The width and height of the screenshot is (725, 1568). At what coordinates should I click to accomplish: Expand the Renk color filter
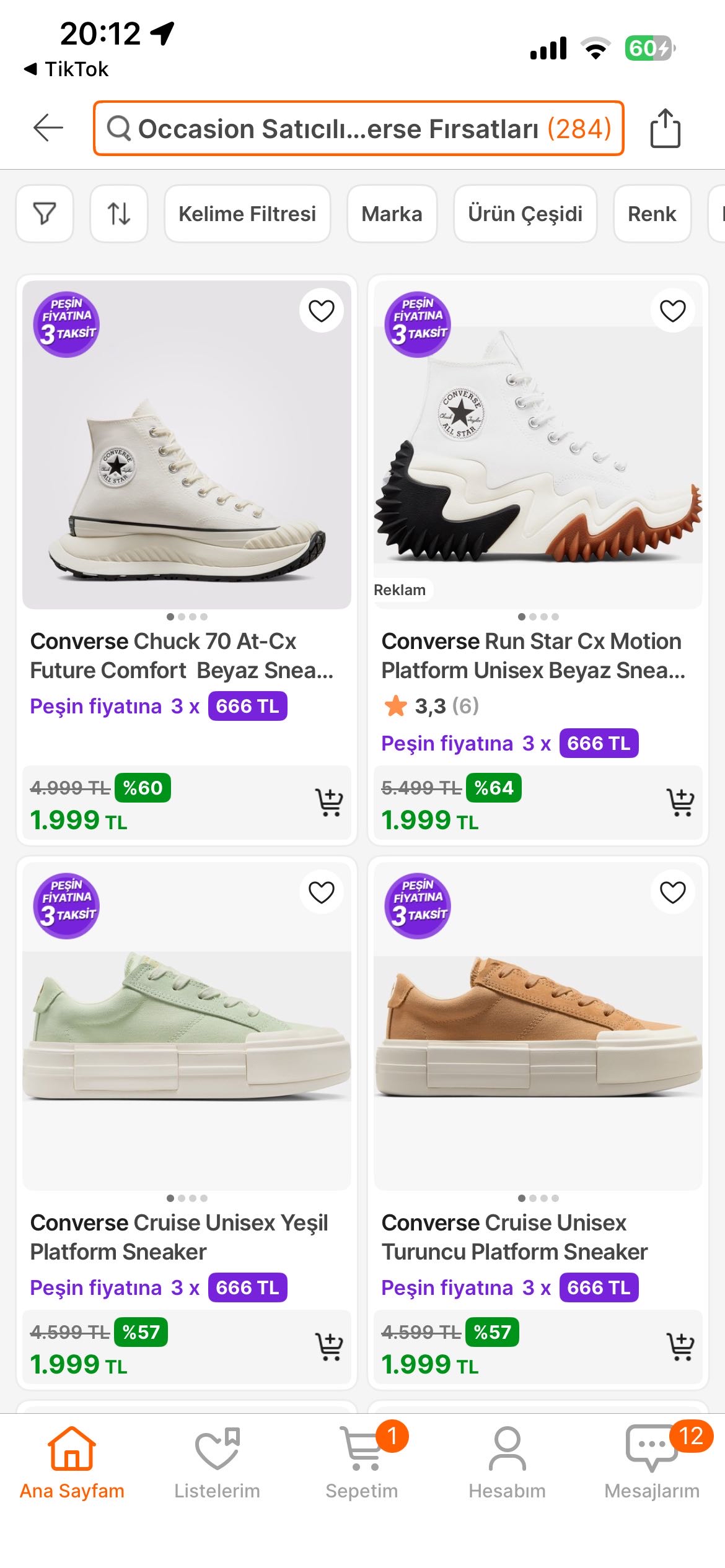click(x=651, y=214)
